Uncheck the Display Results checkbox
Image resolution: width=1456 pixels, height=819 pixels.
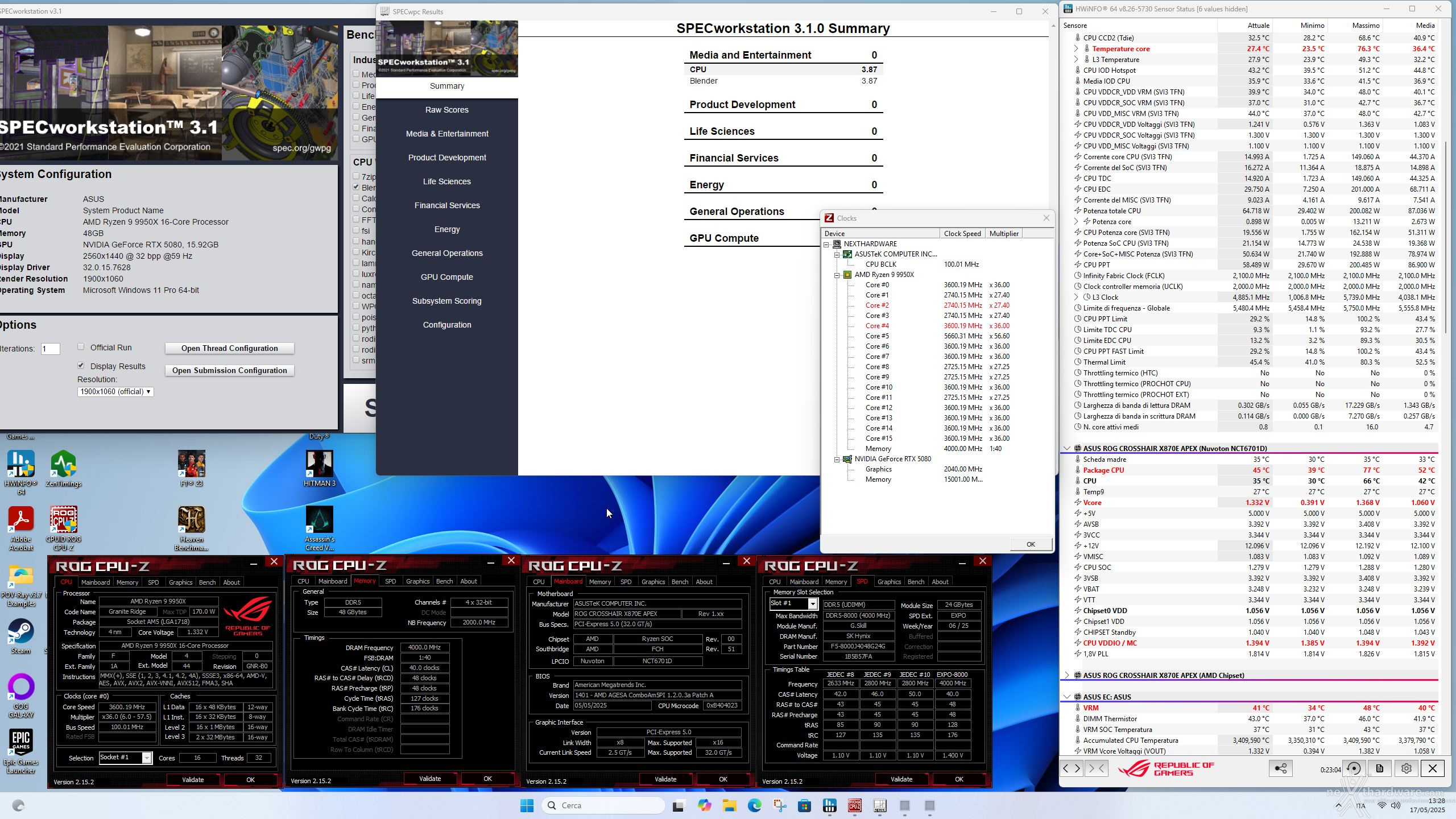coord(81,366)
